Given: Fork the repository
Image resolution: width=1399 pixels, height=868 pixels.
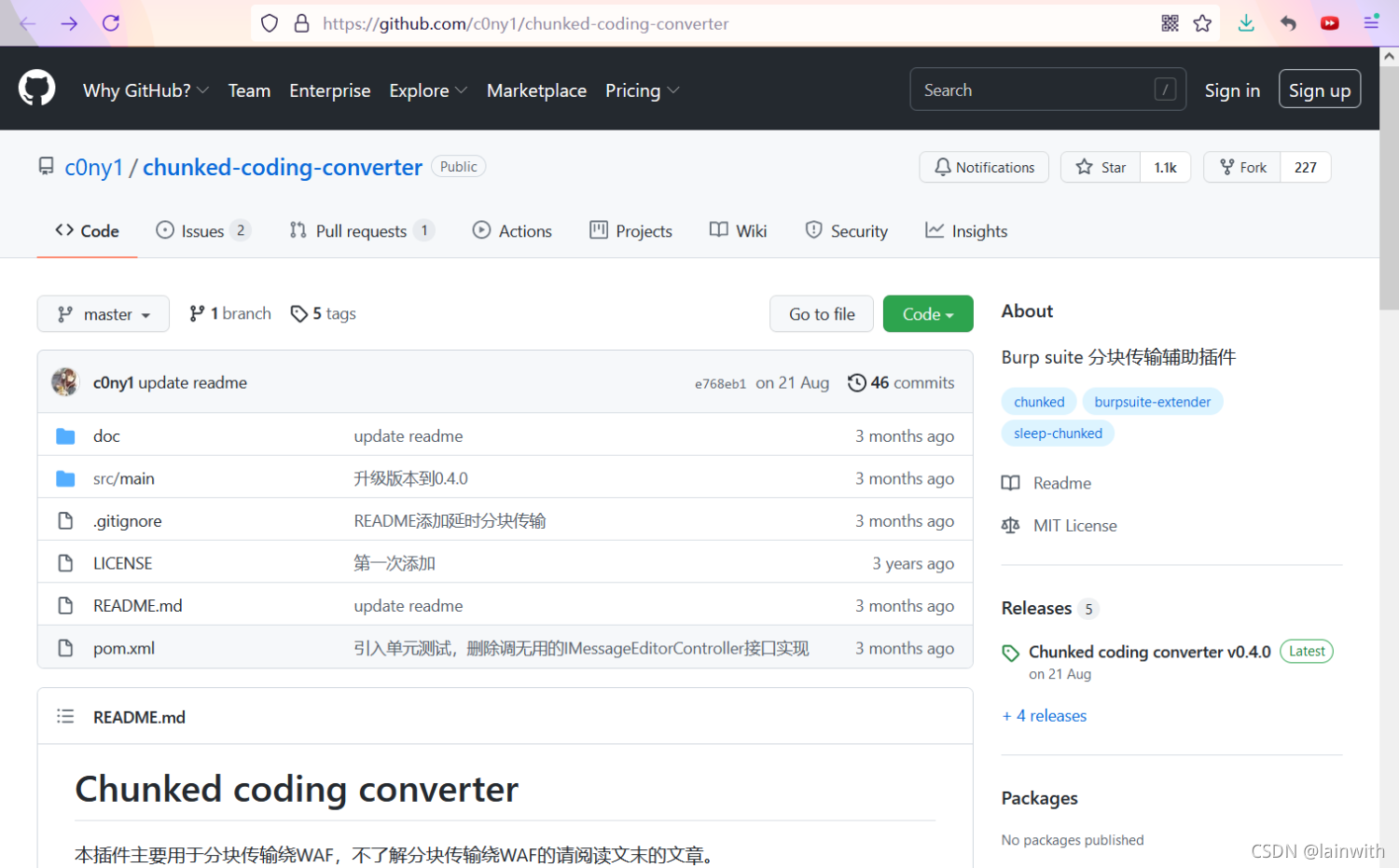Looking at the screenshot, I should point(1242,167).
